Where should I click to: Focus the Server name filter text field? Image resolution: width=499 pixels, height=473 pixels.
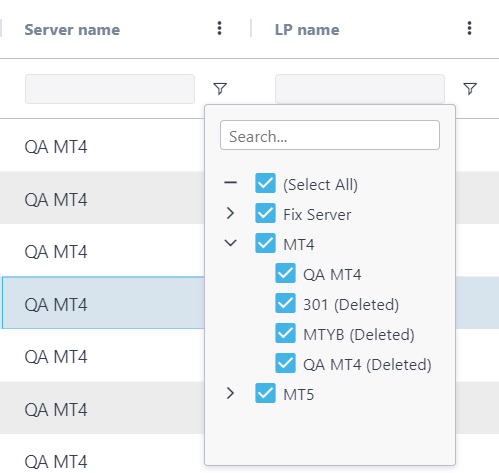110,89
